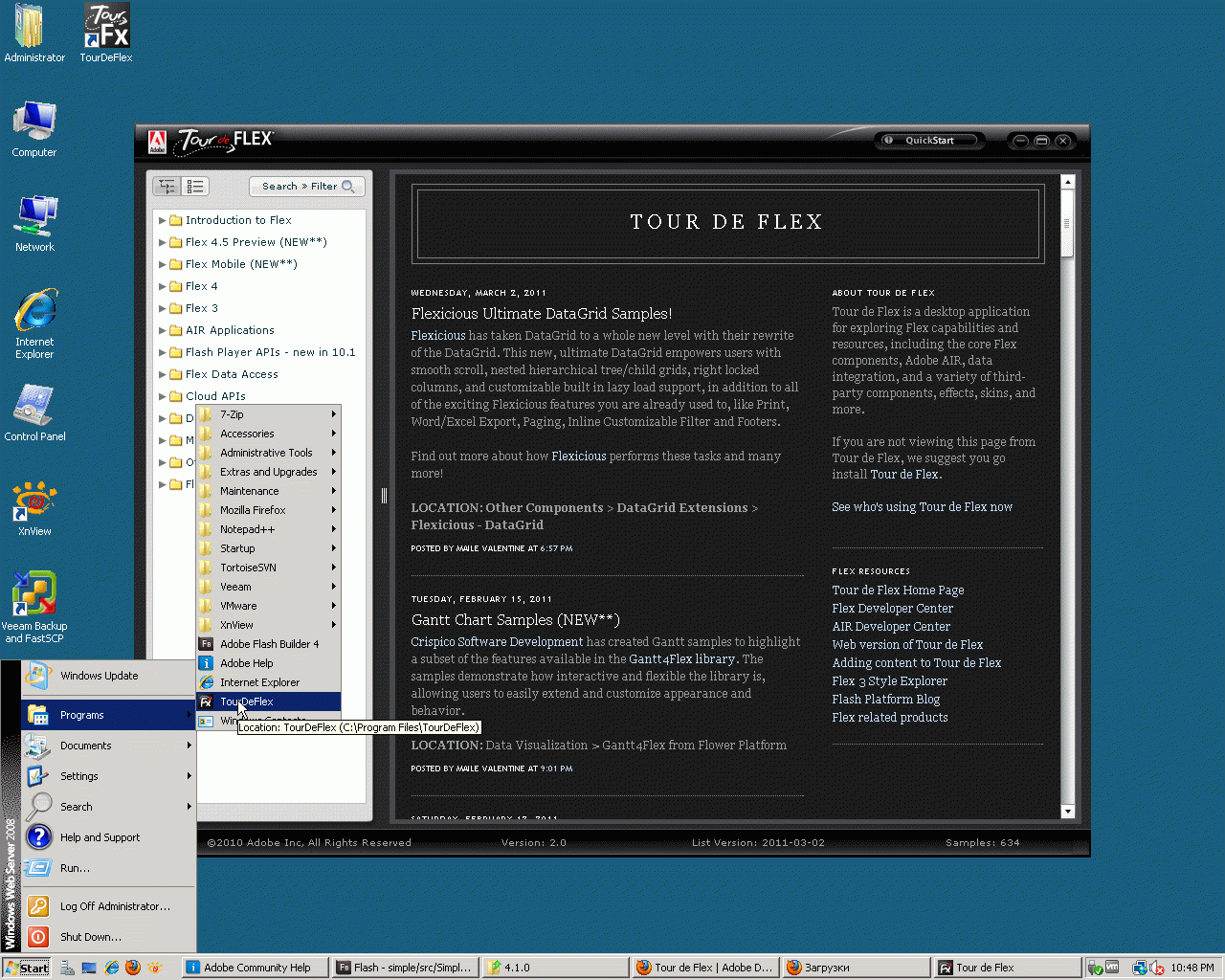
Task: Launch Firefox from Quick Launch
Action: pyautogui.click(x=133, y=968)
